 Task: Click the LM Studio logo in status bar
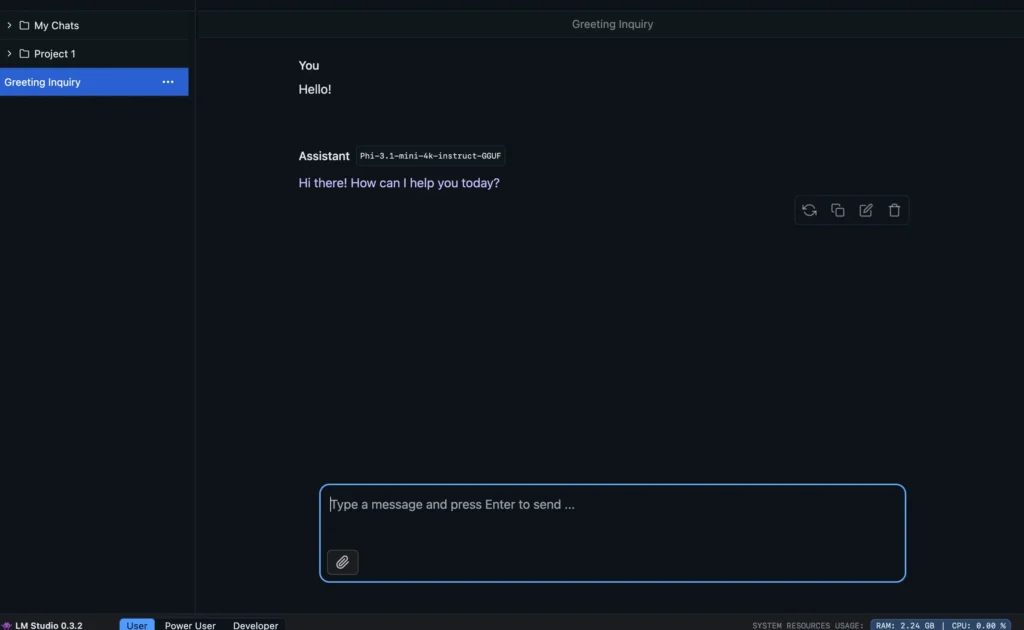[7, 625]
